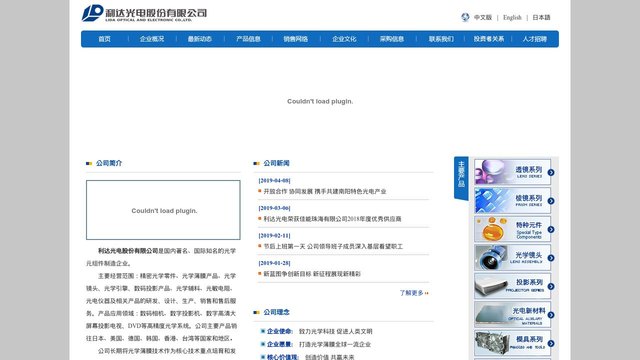Open the 特种元件 Special Type Components thumbnail
The image size is (640, 360).
(x=512, y=229)
